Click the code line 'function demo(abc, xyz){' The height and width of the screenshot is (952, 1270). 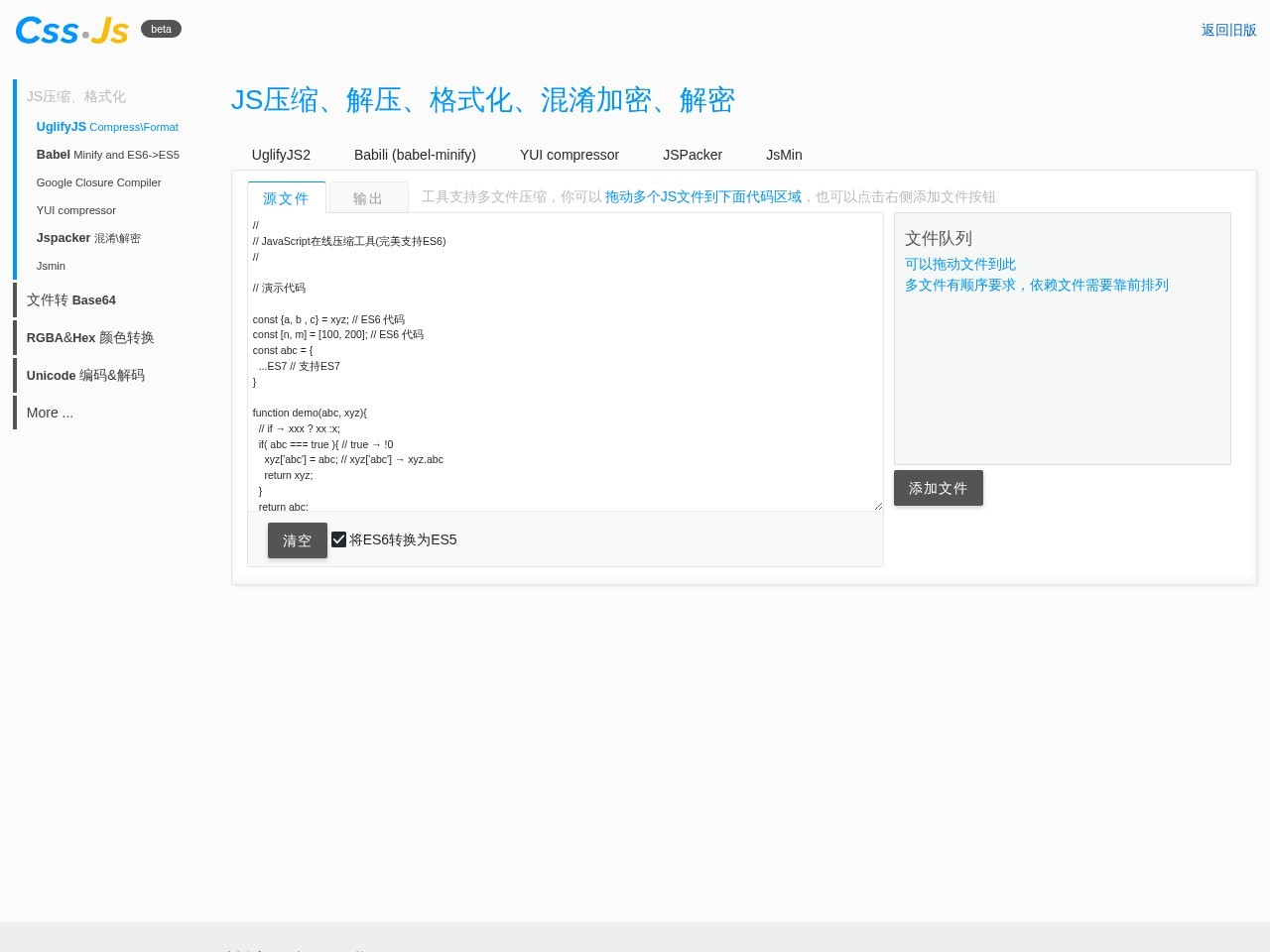point(310,413)
